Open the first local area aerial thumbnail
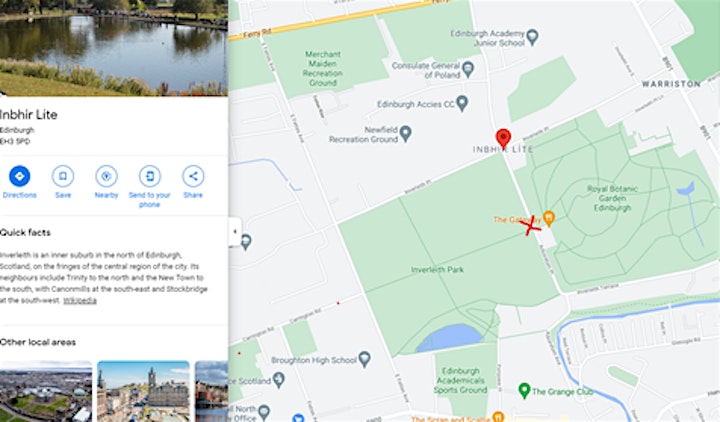This screenshot has height=422, width=720. (x=46, y=391)
